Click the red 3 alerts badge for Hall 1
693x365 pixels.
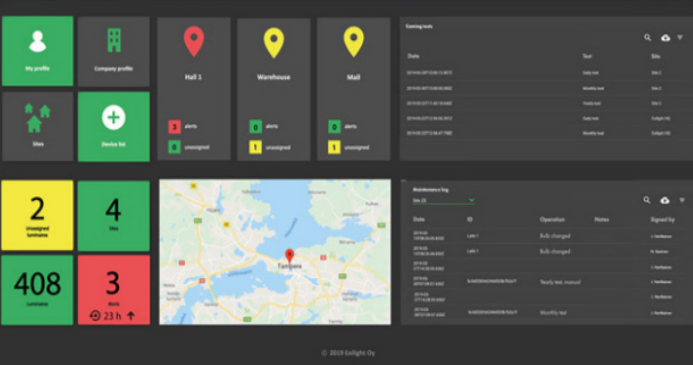point(175,127)
